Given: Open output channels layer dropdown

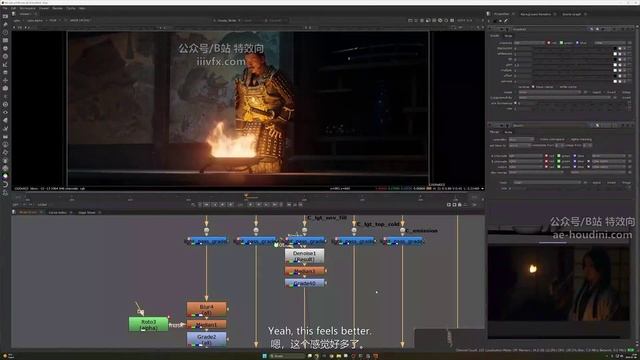Looking at the screenshot, I should pyautogui.click(x=526, y=167).
